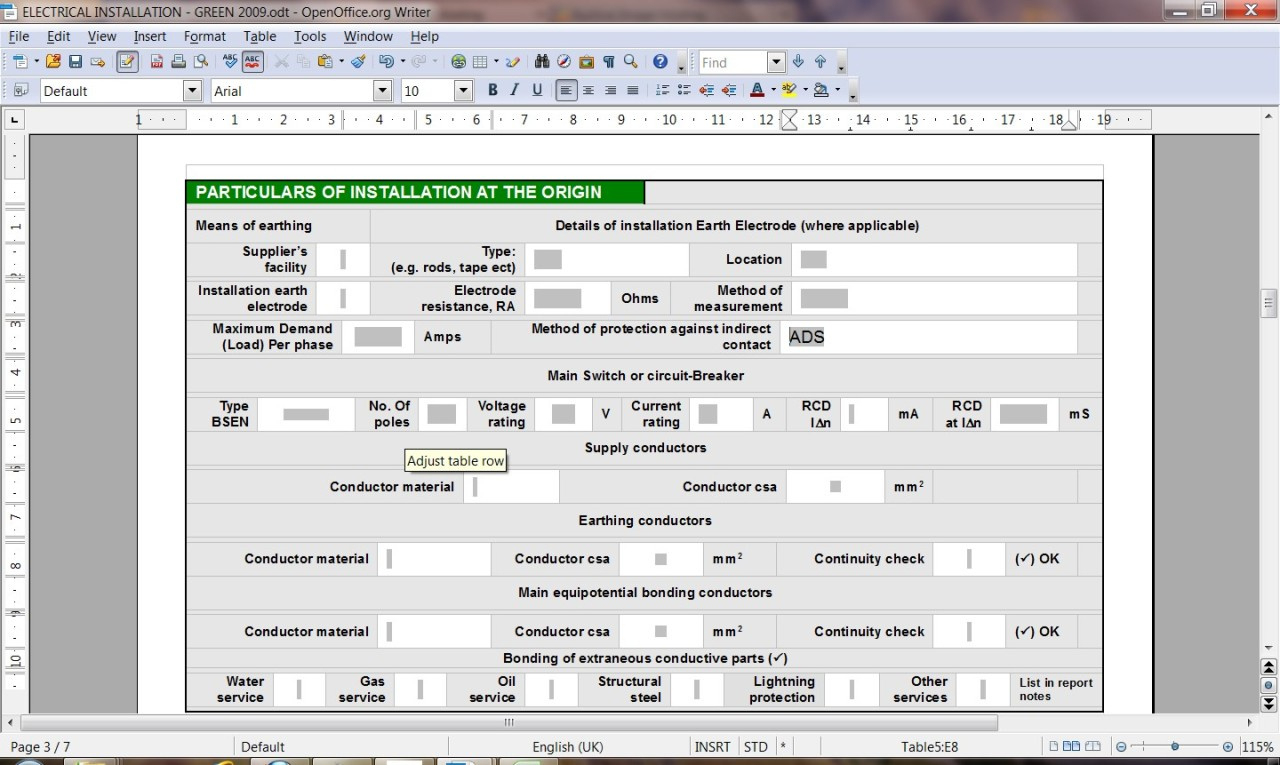
Task: Toggle INSRT insert mode in status bar
Action: point(712,747)
